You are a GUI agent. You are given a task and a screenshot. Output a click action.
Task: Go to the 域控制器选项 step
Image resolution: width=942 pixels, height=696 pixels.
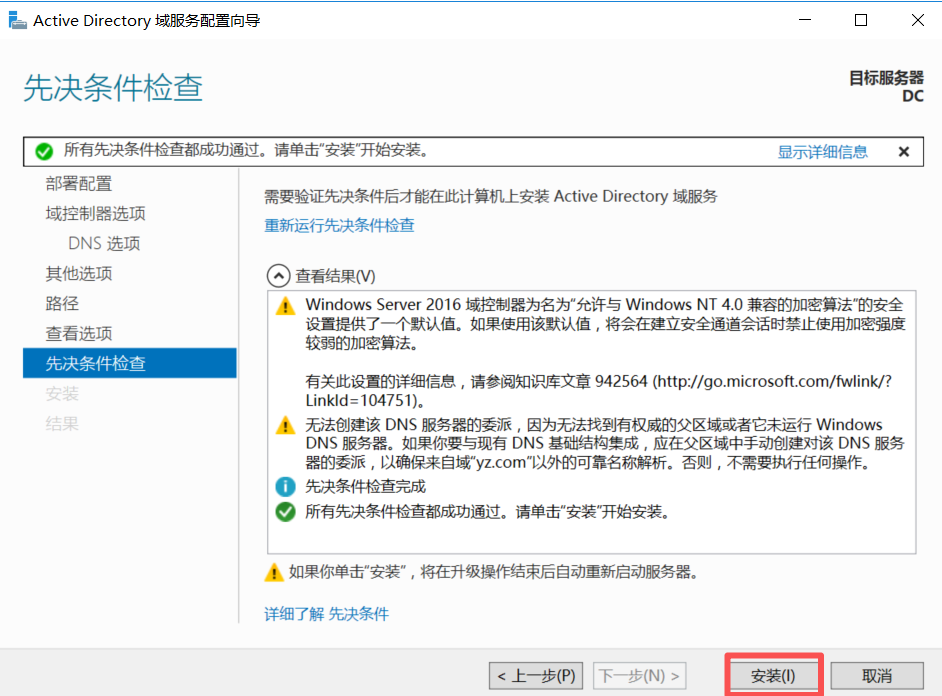click(x=96, y=214)
